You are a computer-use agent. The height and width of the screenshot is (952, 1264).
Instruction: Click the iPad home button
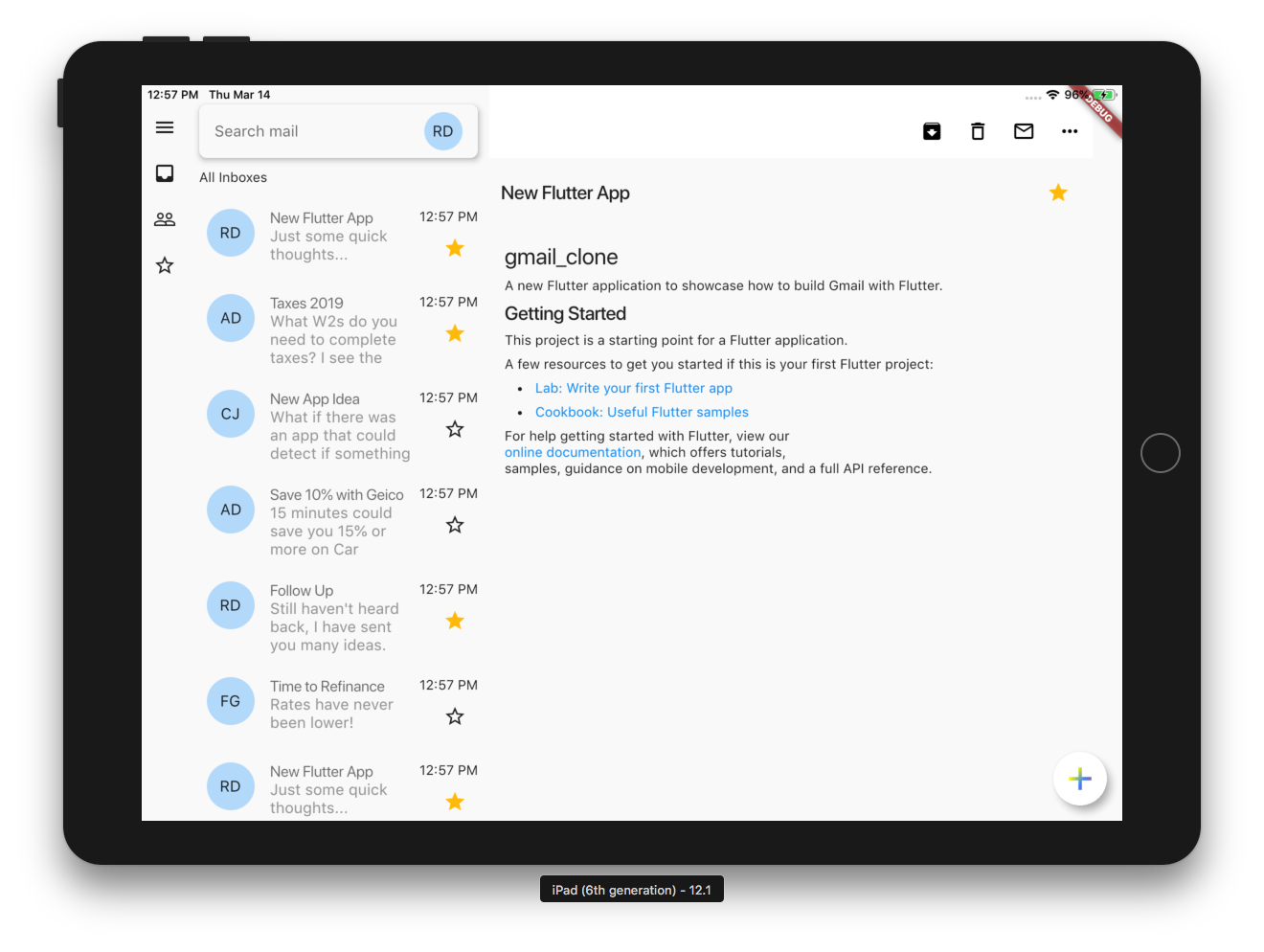click(x=1161, y=453)
